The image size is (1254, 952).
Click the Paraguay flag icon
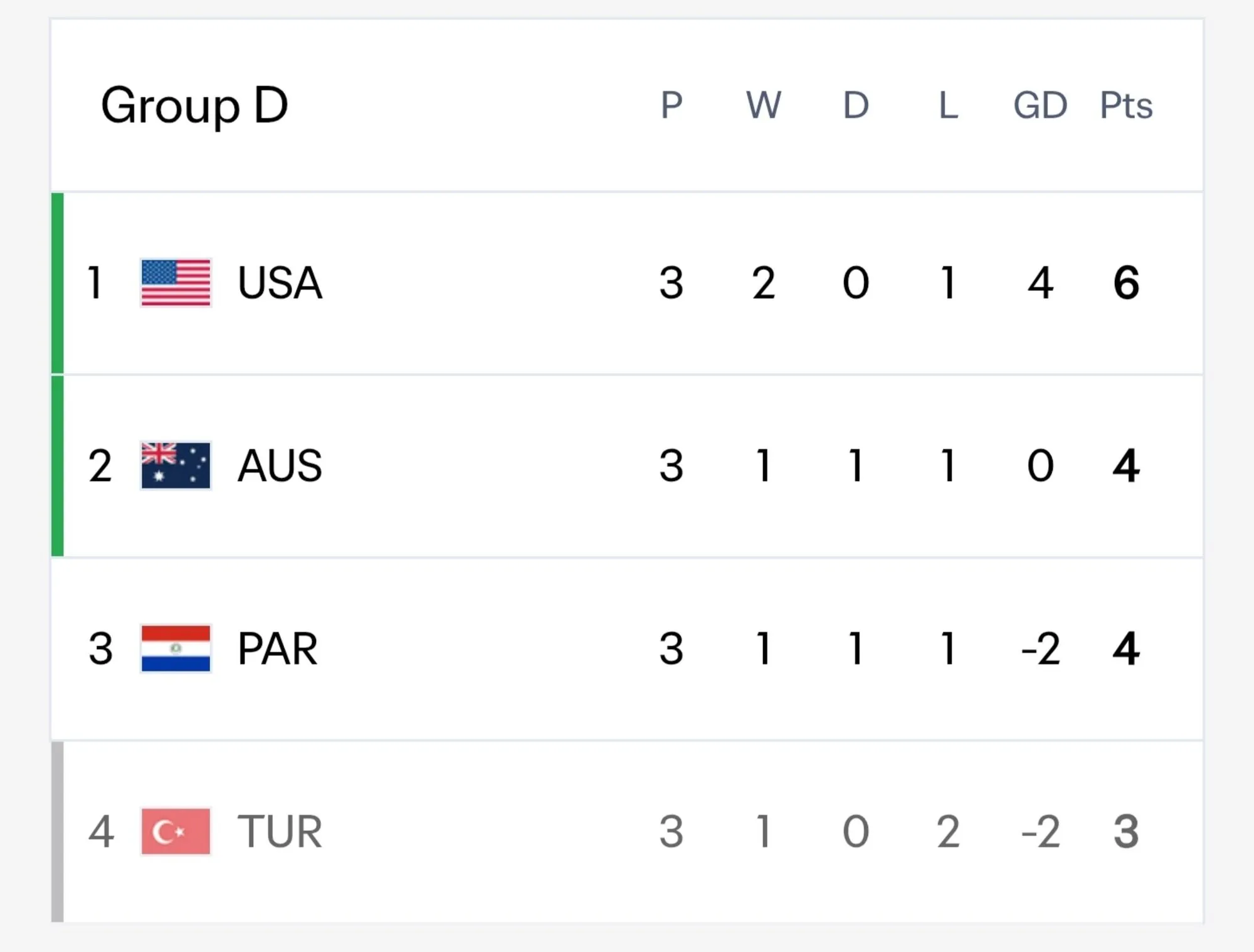(x=176, y=648)
